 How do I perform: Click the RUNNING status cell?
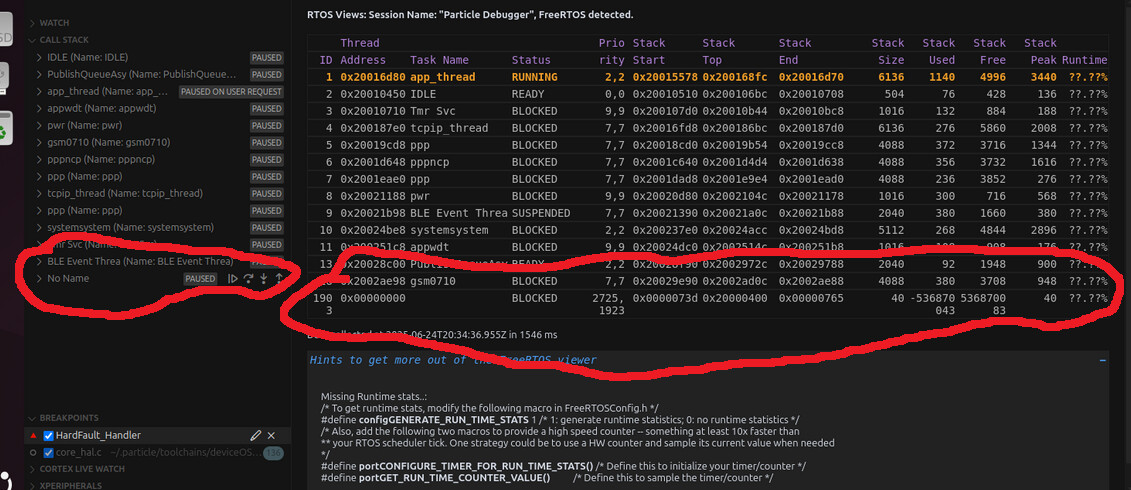coord(534,77)
